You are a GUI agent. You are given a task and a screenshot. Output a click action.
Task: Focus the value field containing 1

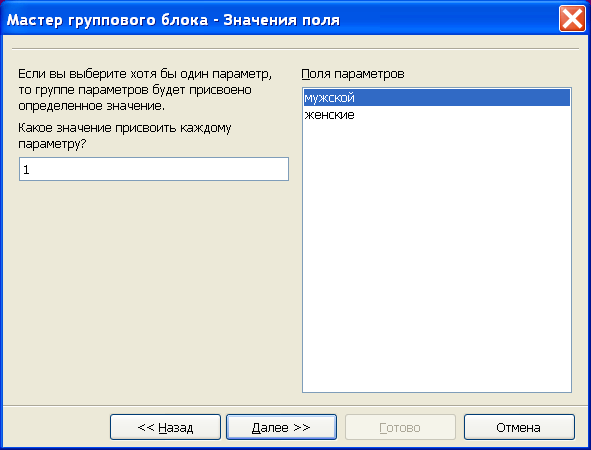point(154,169)
